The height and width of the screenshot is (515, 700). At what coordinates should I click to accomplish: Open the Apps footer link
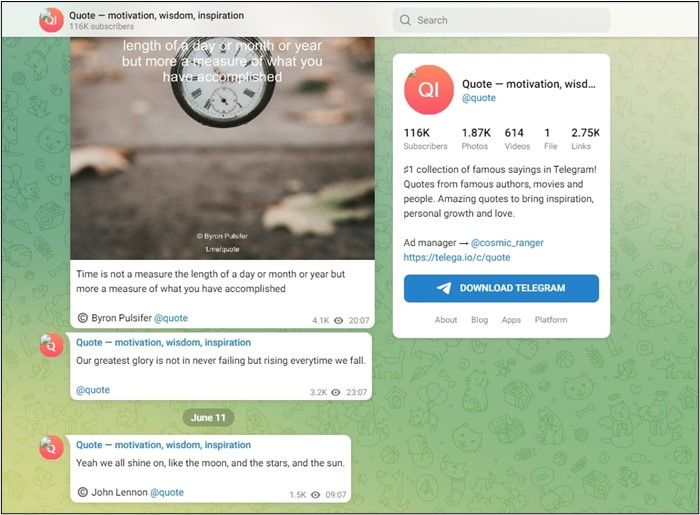pos(511,320)
